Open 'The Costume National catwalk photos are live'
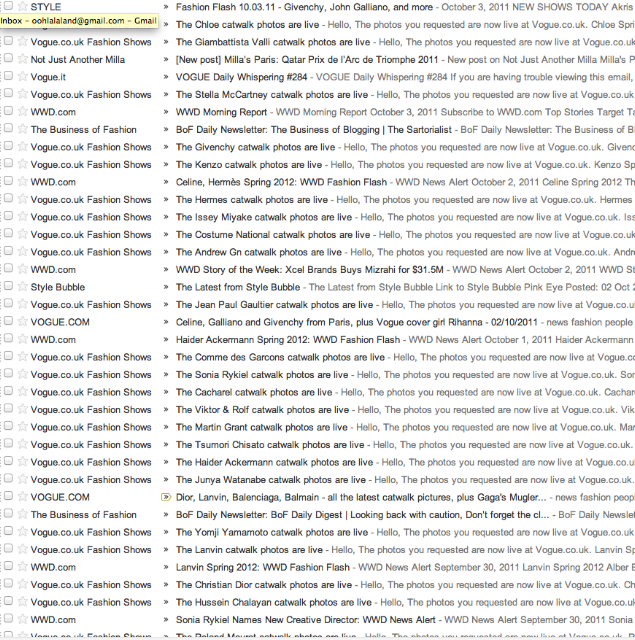The width and height of the screenshot is (635, 640). (x=273, y=235)
